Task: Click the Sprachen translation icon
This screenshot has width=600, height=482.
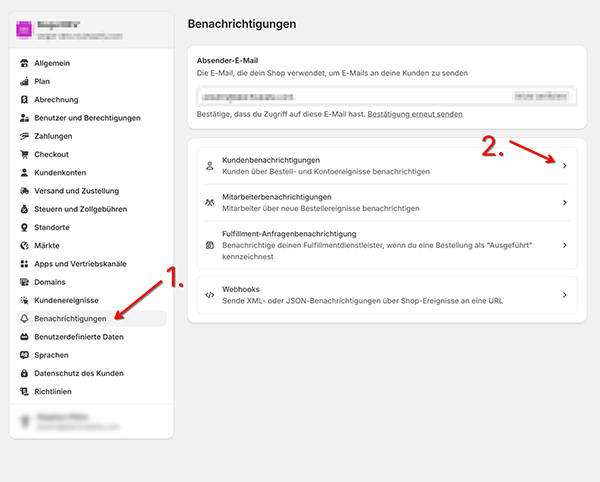Action: pyautogui.click(x=25, y=355)
